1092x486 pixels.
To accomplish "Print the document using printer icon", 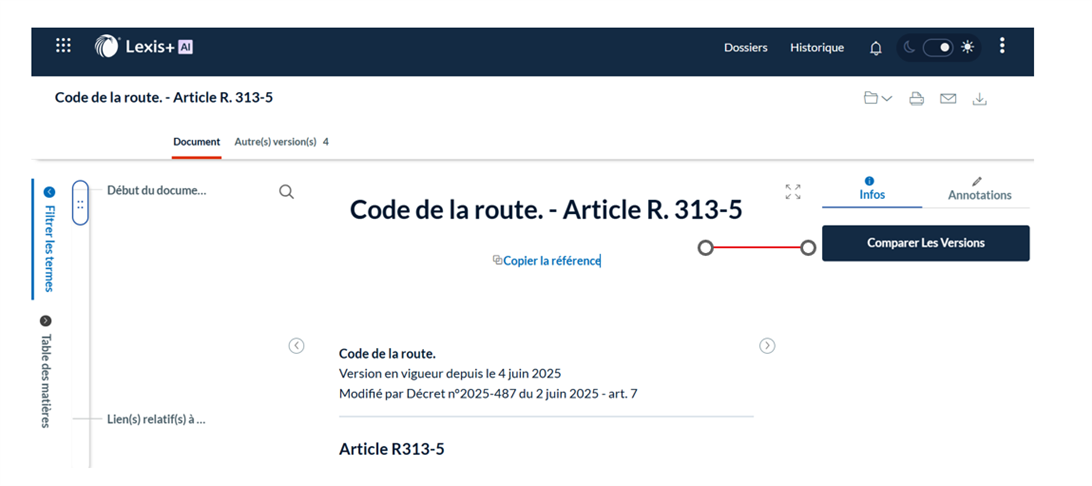I will pyautogui.click(x=916, y=98).
